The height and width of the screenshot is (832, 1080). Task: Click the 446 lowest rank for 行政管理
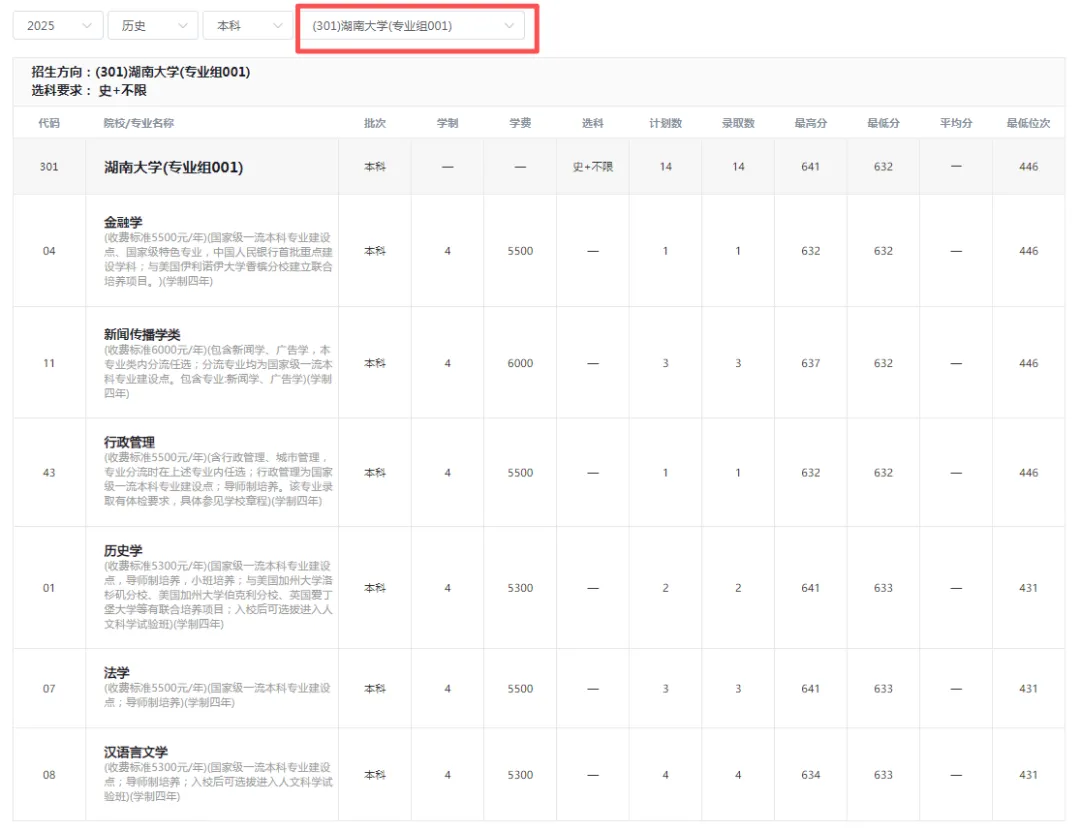pos(1028,472)
